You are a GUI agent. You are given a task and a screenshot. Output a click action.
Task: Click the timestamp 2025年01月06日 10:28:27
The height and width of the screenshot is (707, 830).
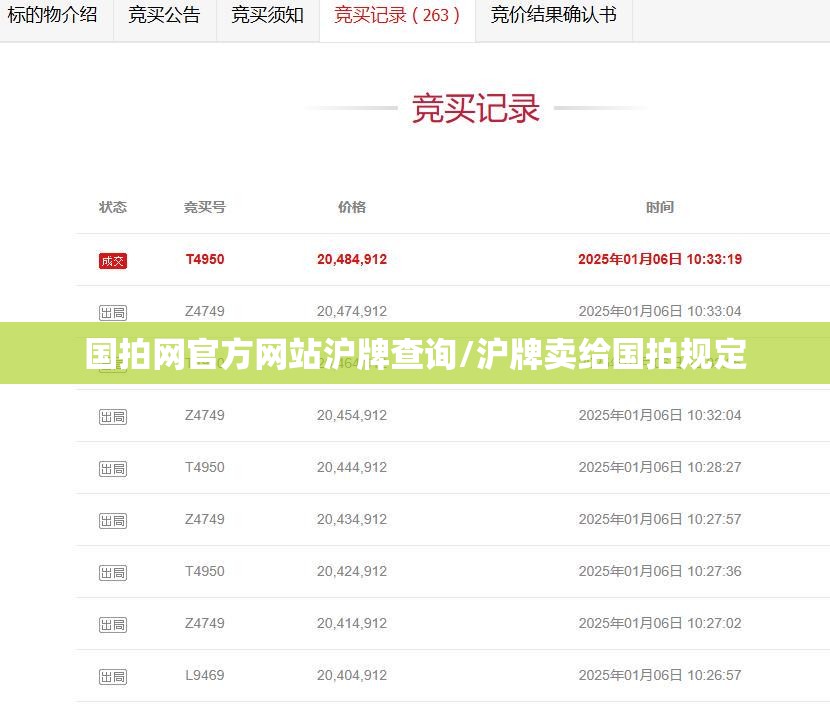660,467
